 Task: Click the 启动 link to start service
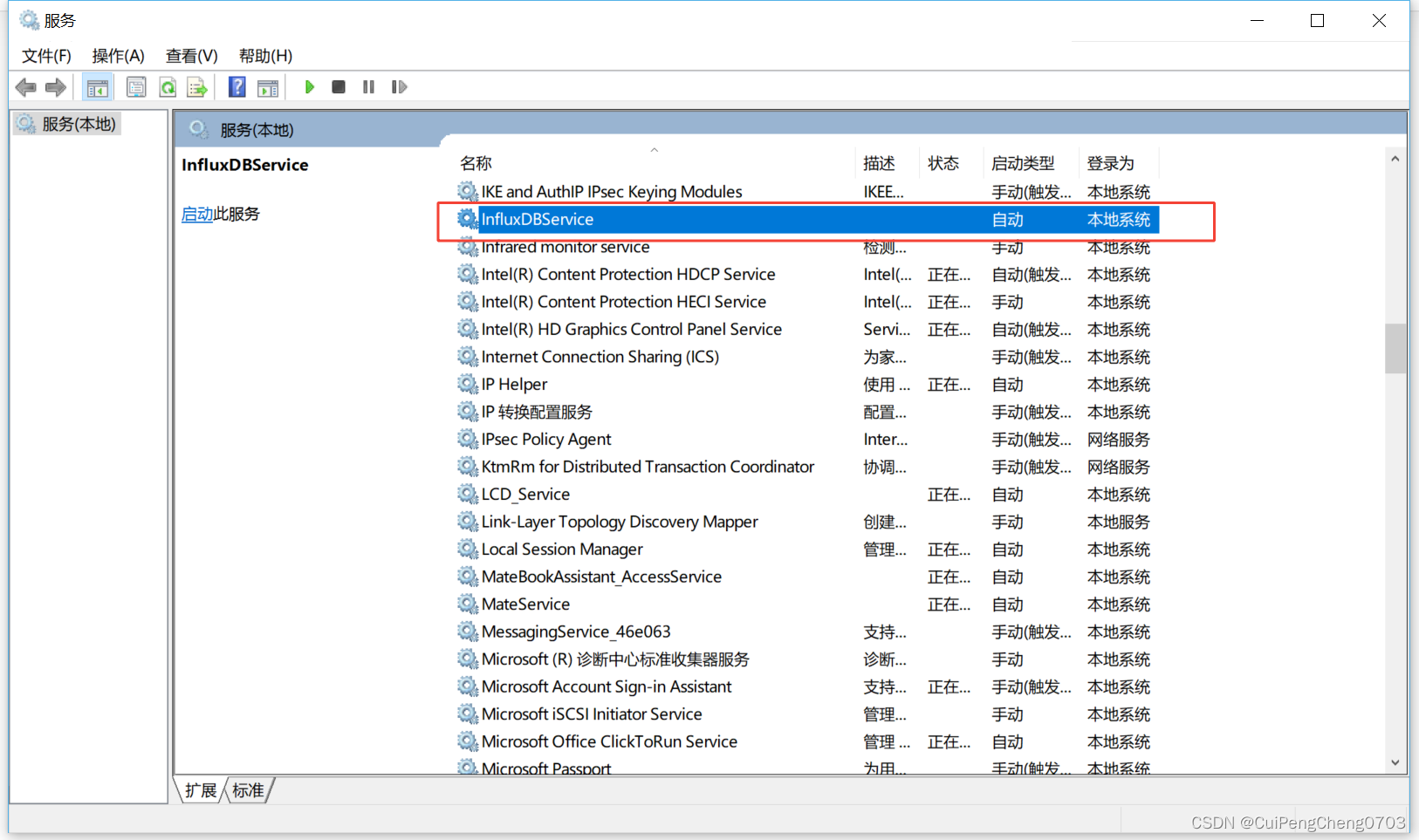(x=197, y=214)
